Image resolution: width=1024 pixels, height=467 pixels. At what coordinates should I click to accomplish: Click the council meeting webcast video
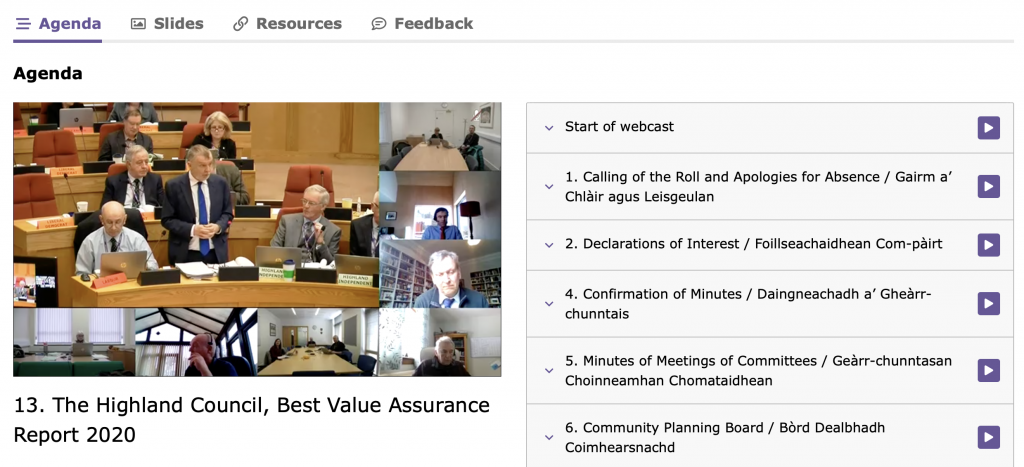point(257,239)
